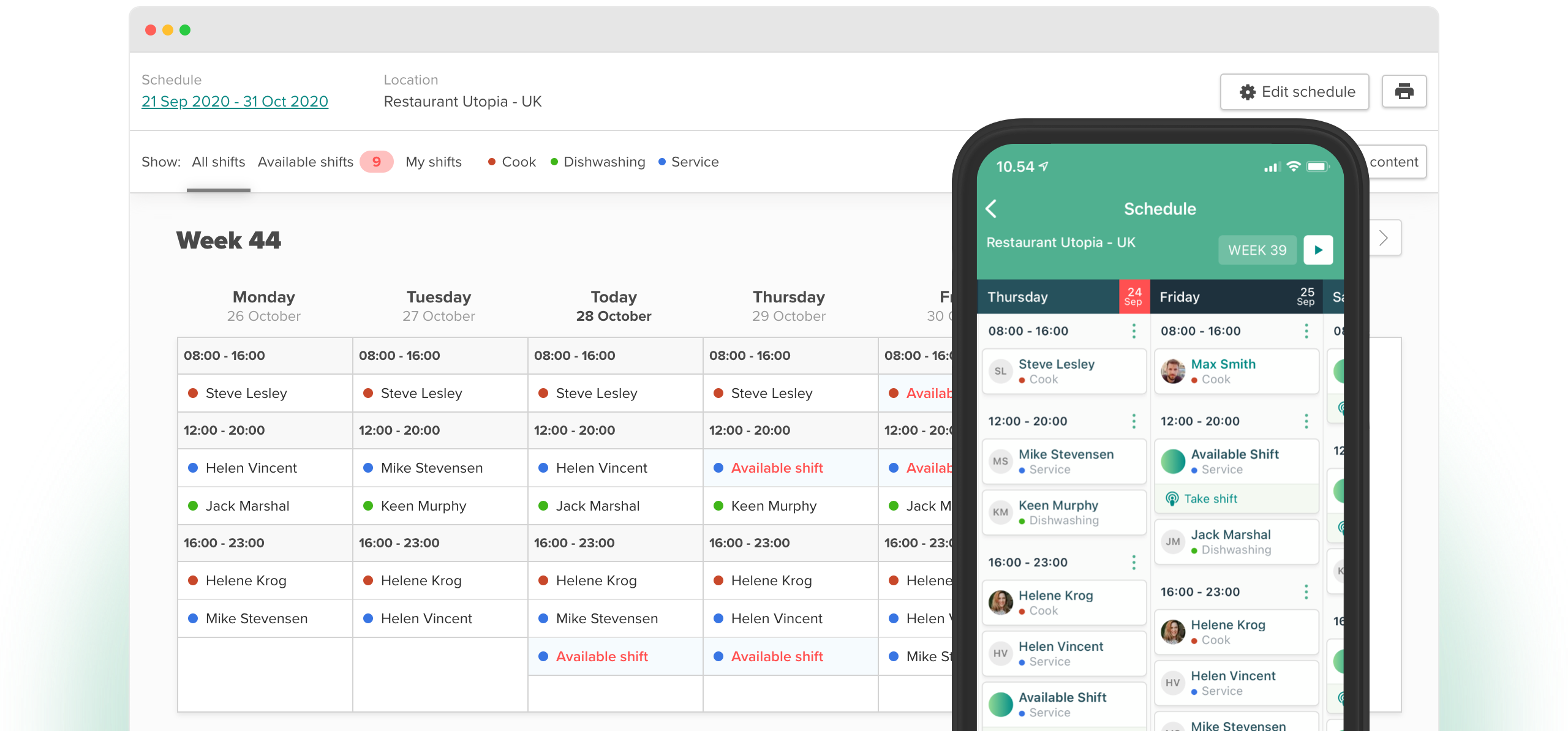
Task: Switch to the All shifts tab
Action: (x=218, y=162)
